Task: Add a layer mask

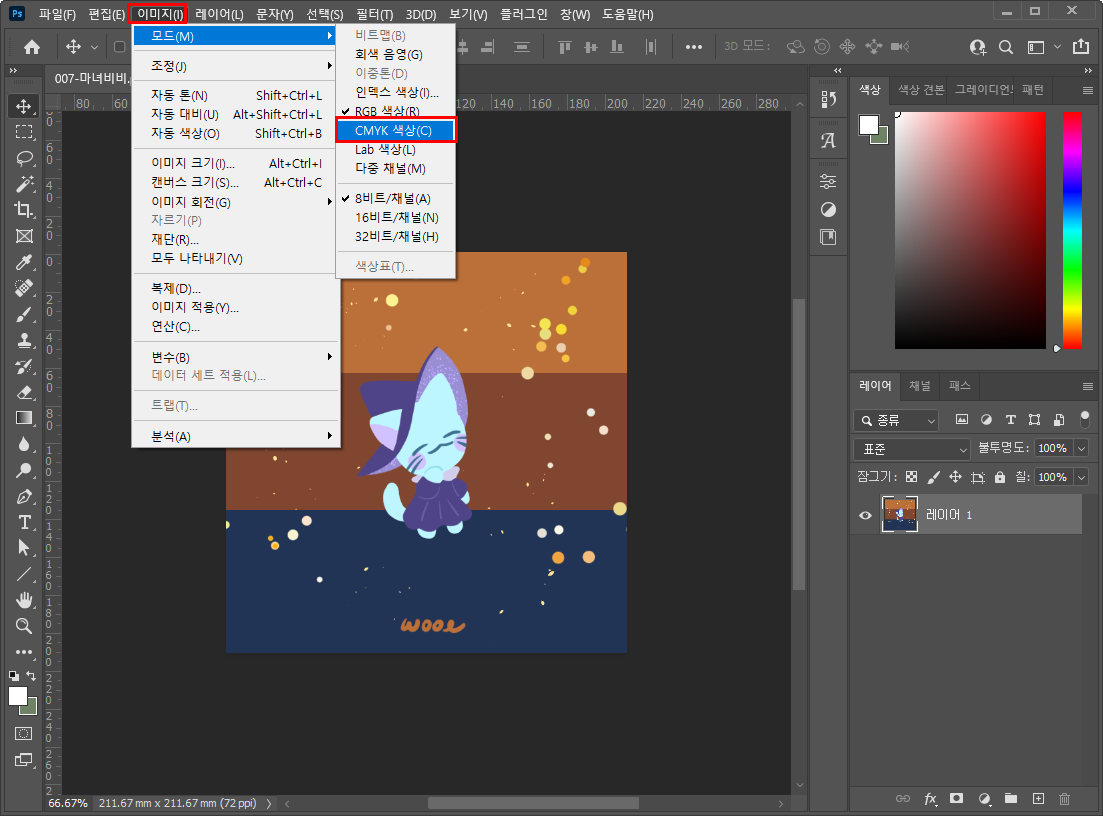Action: (956, 798)
